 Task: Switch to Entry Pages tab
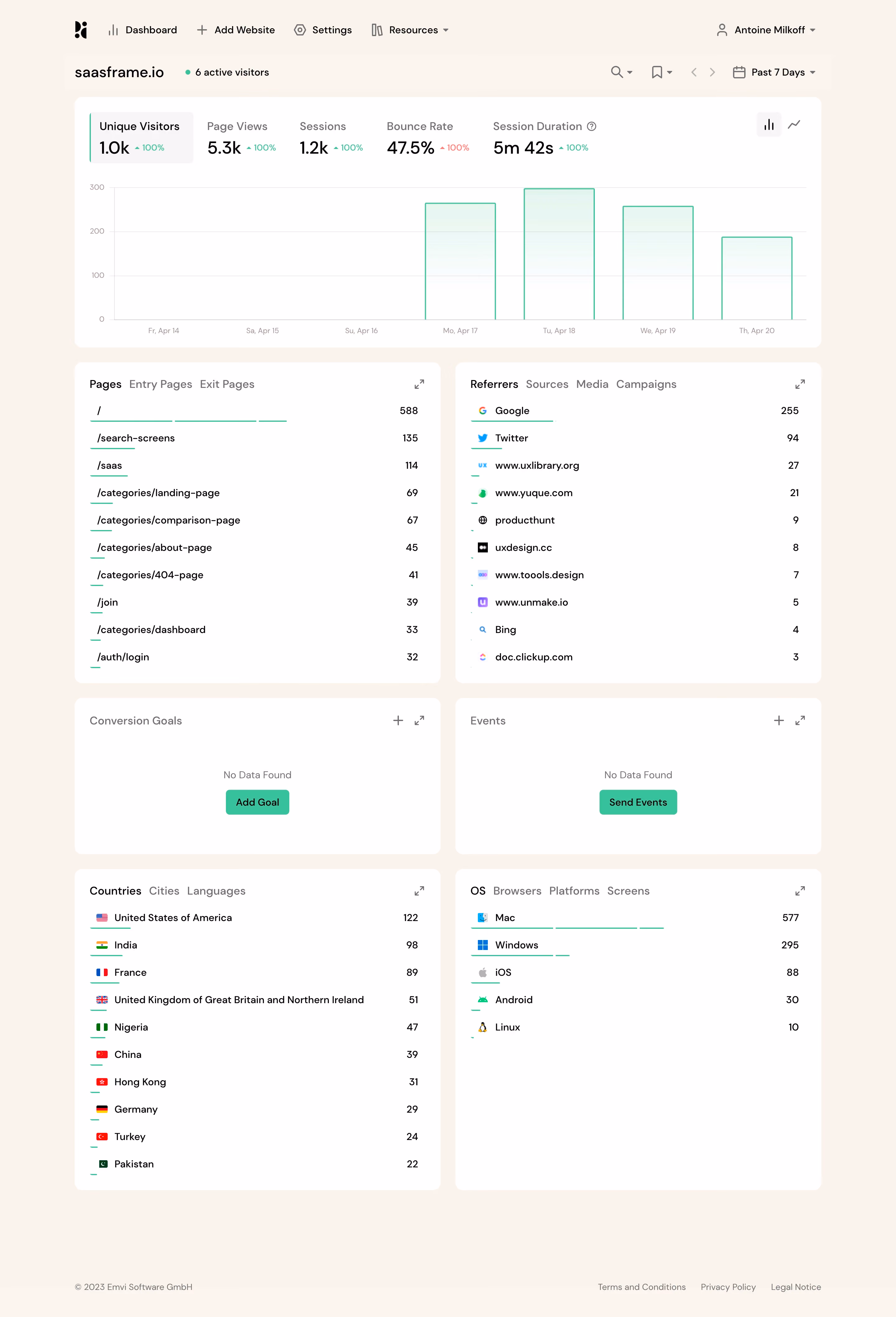161,384
